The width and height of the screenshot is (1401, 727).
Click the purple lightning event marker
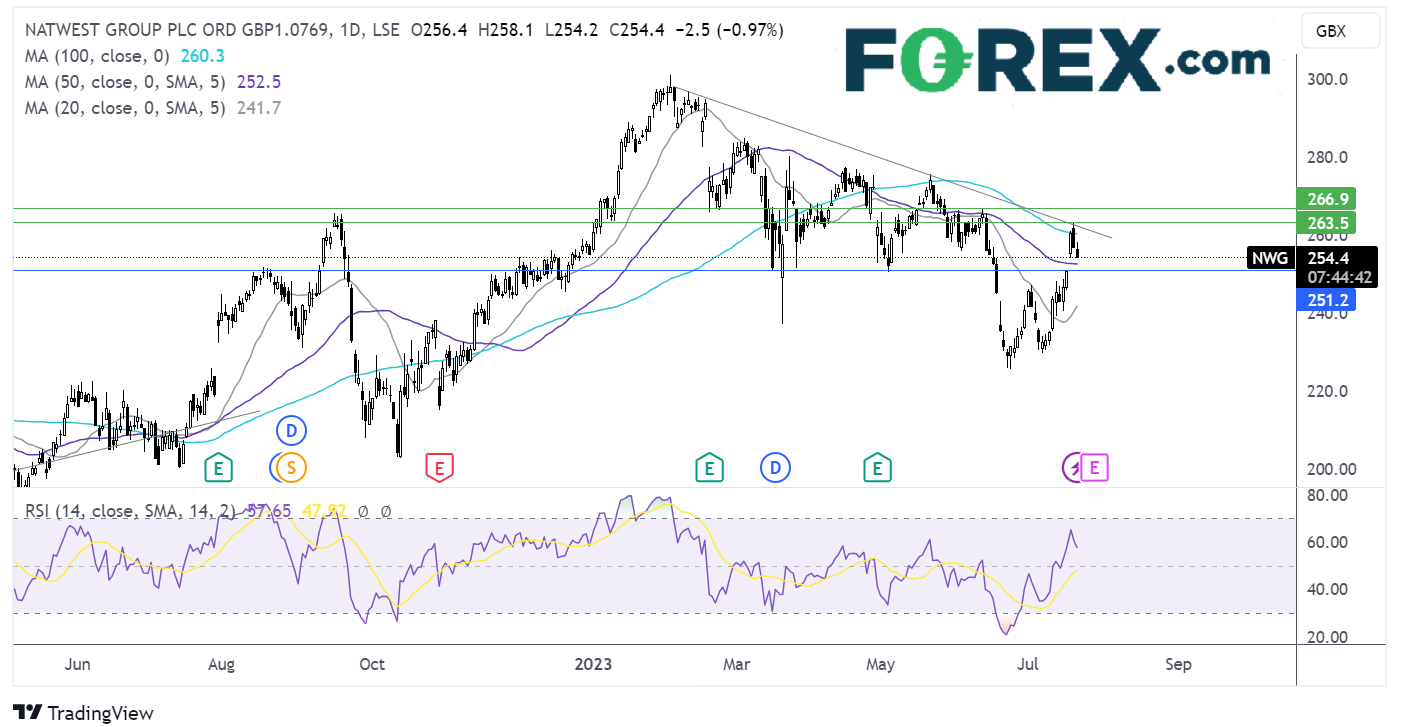[1074, 466]
